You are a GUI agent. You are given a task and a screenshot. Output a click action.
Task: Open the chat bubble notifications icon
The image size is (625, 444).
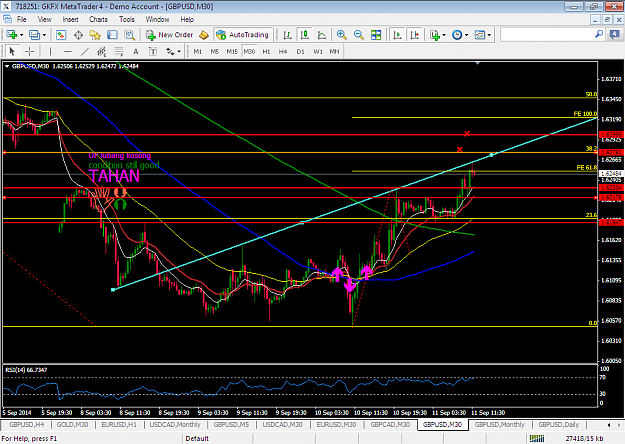pyautogui.click(x=614, y=35)
